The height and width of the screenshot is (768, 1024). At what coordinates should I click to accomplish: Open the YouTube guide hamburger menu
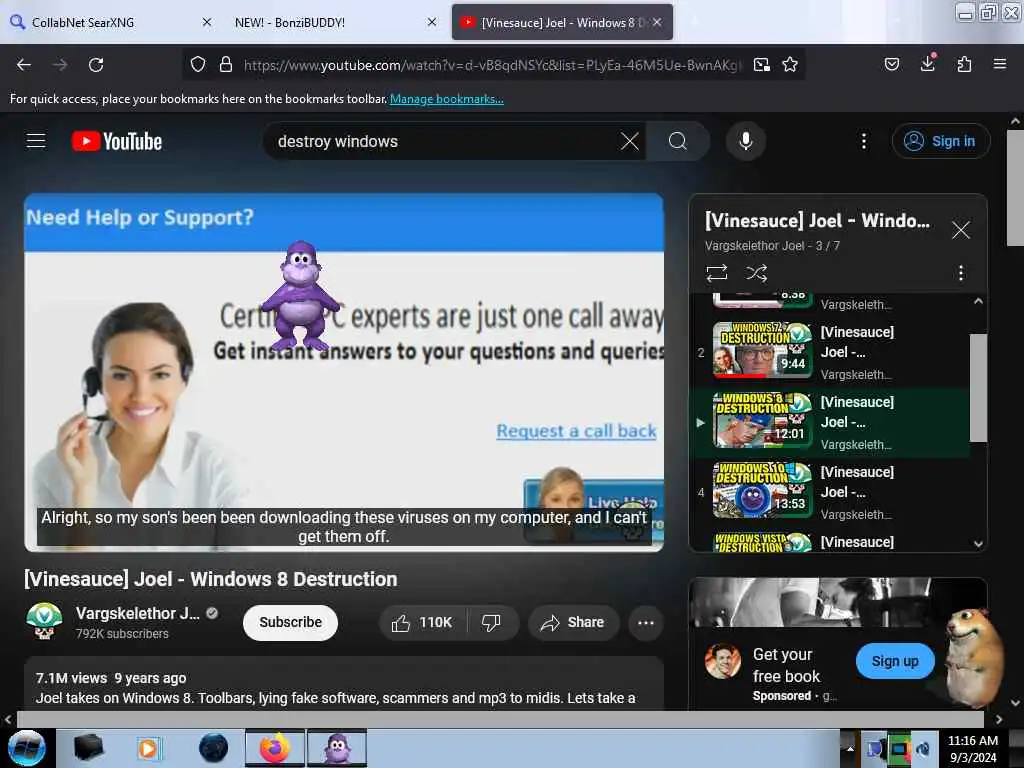36,141
